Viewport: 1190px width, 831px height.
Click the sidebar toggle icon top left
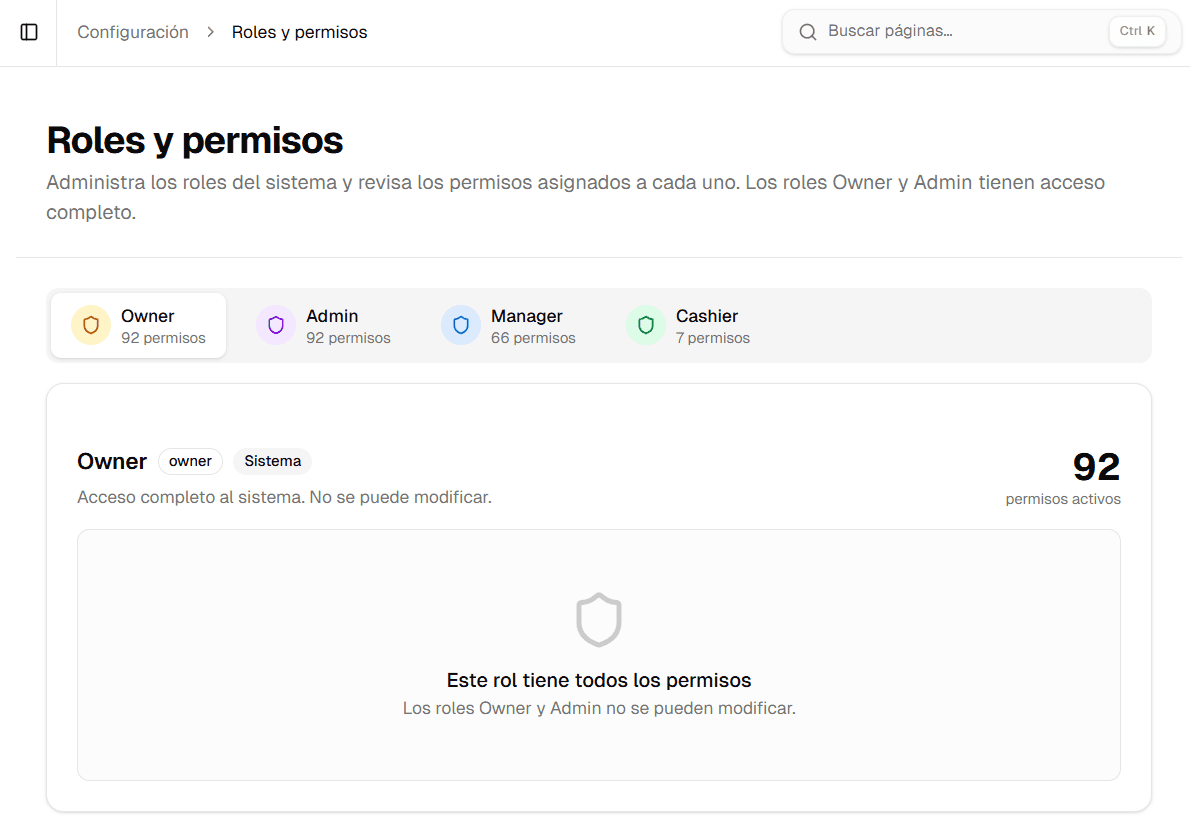(28, 32)
